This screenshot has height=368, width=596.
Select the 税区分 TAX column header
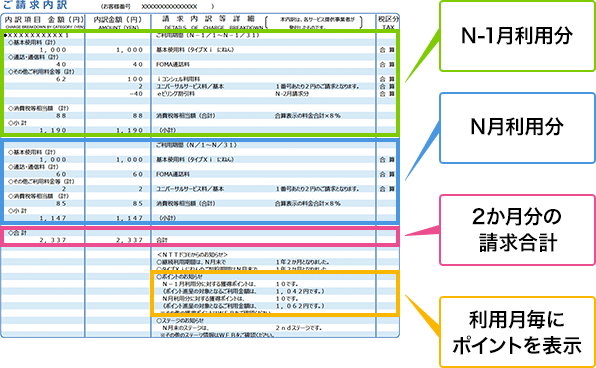[388, 22]
